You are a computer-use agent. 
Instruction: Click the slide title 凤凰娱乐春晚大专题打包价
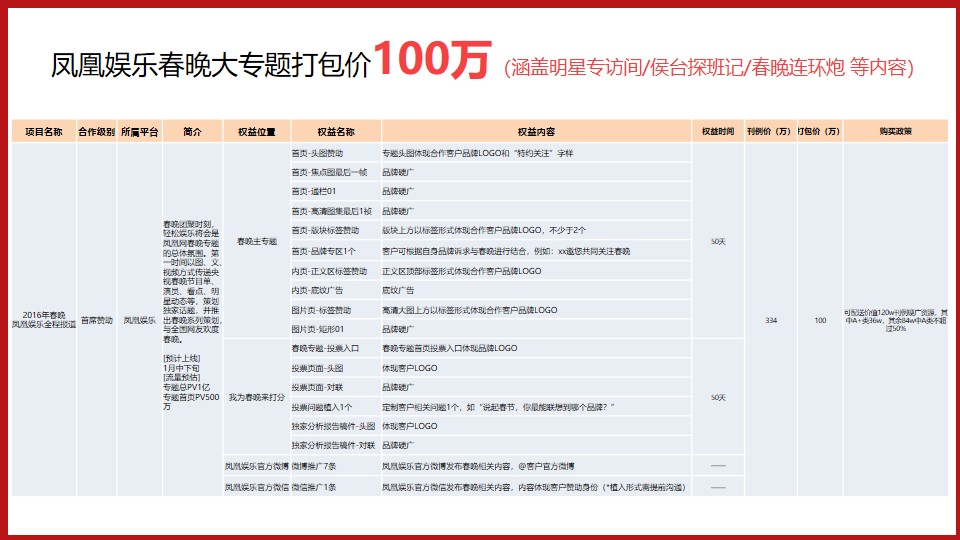pos(211,66)
